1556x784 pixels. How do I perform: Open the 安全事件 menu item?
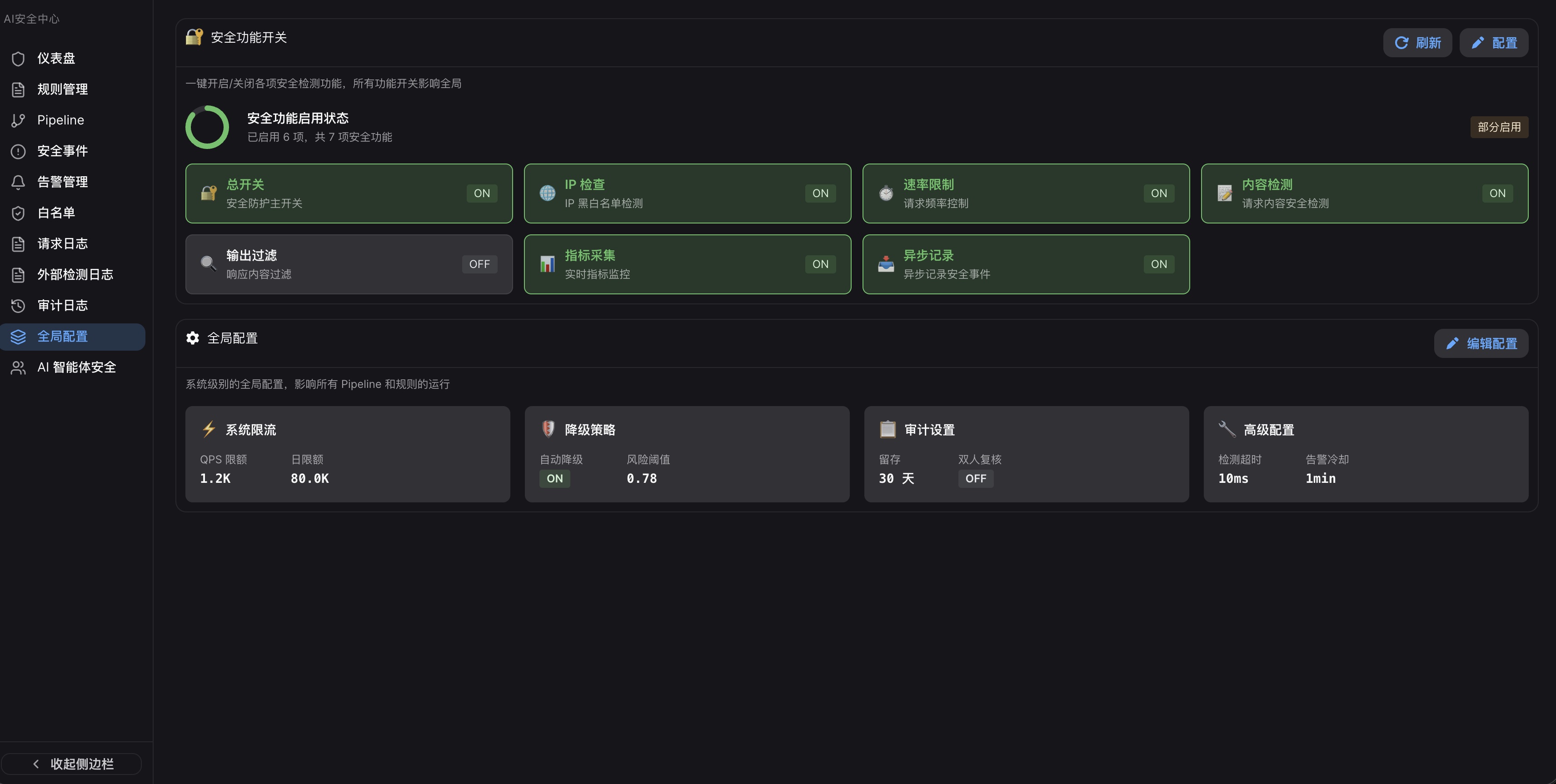(62, 151)
